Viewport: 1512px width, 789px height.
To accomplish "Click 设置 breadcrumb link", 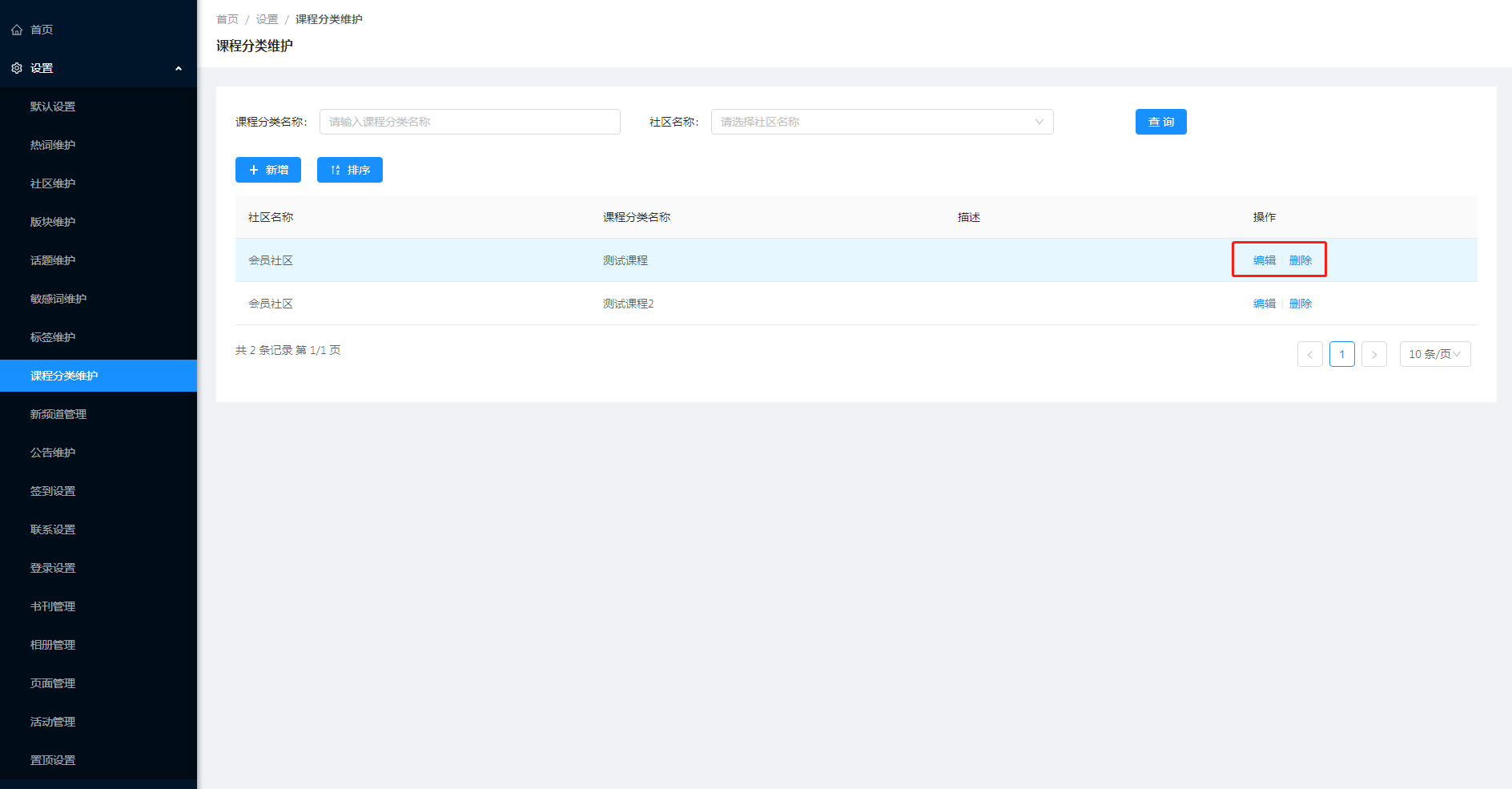I will tap(267, 19).
